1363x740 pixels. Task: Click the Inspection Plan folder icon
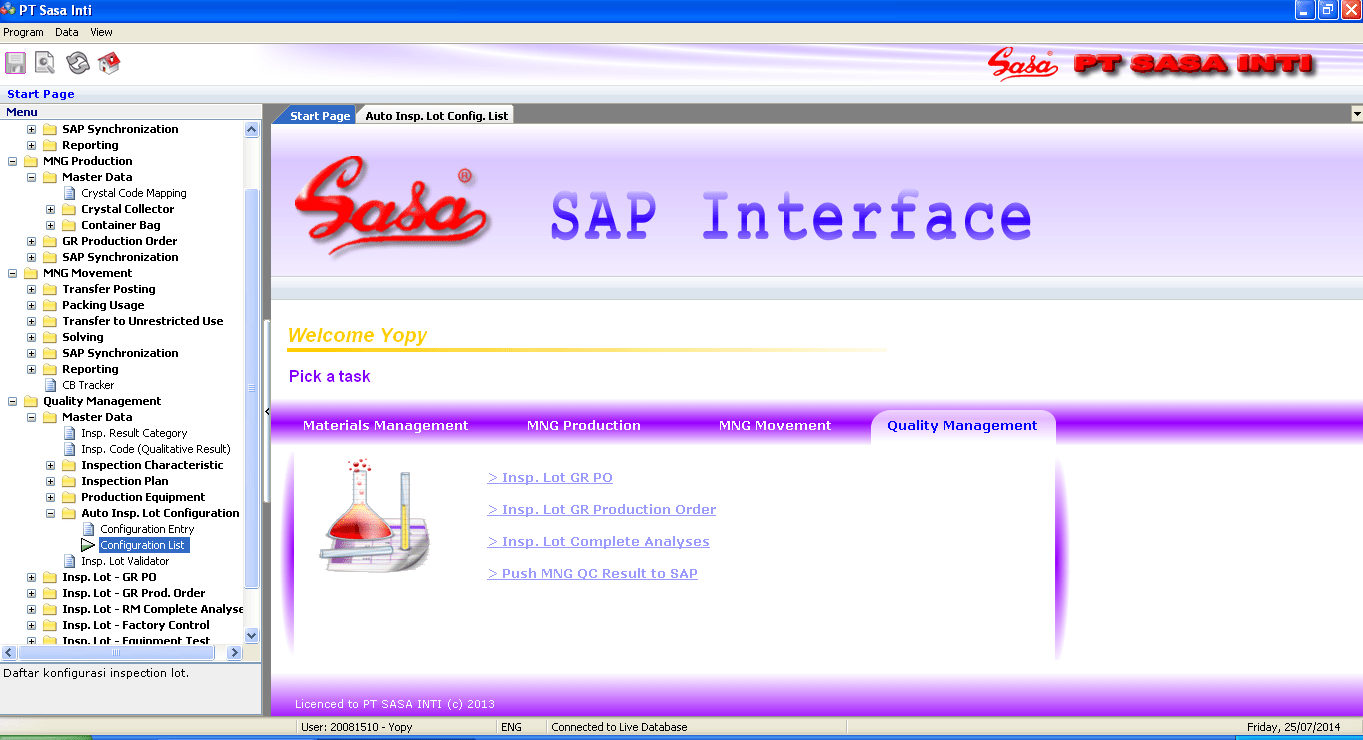coord(69,481)
